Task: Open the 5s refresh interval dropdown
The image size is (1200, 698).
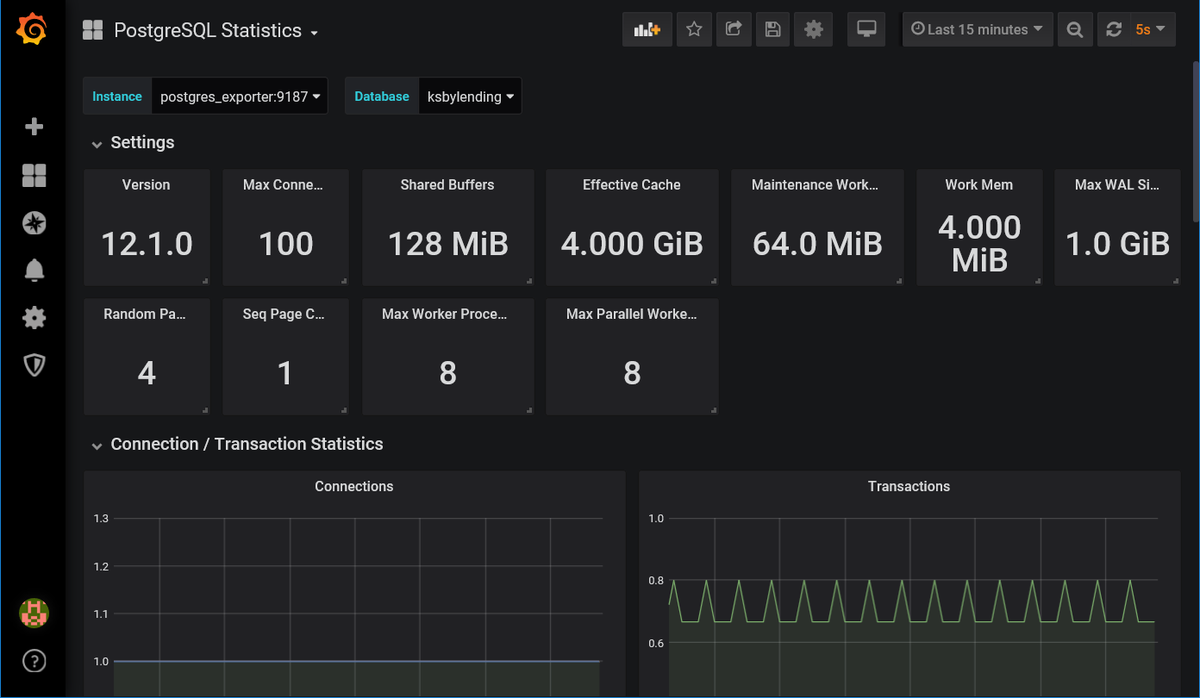Action: [x=1151, y=30]
